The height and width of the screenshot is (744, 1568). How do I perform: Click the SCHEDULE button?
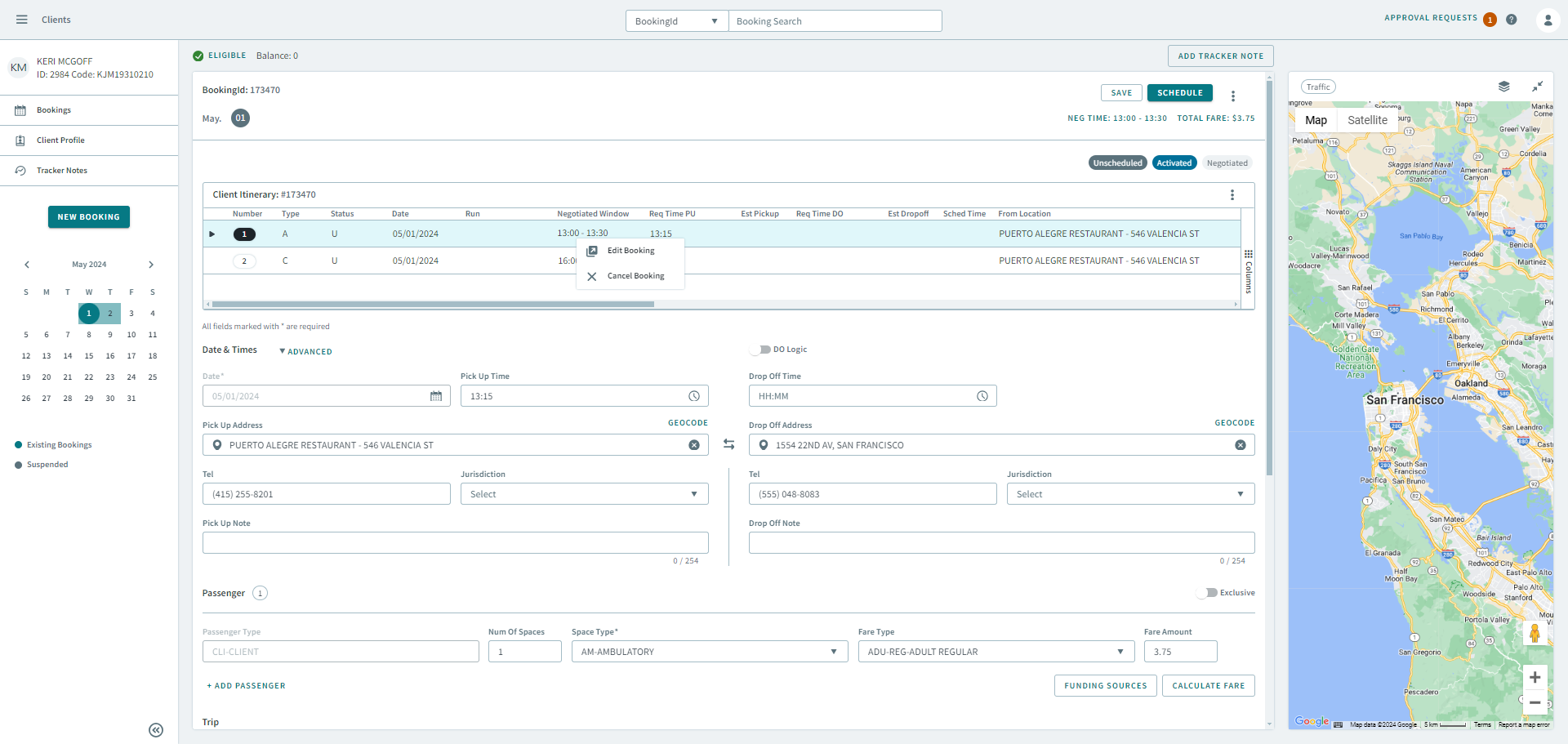[x=1179, y=93]
